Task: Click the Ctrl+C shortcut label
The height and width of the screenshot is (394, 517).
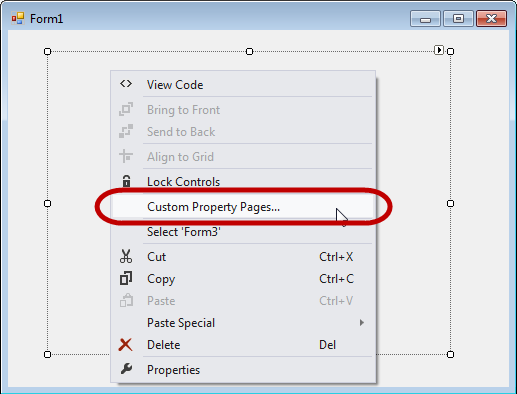Action: (x=336, y=279)
